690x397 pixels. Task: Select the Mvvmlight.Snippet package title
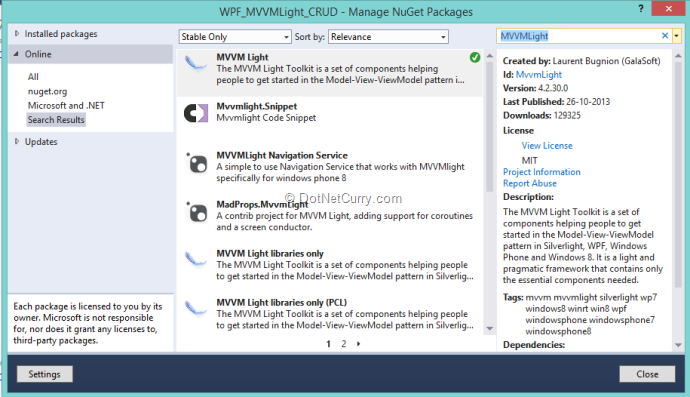point(257,106)
